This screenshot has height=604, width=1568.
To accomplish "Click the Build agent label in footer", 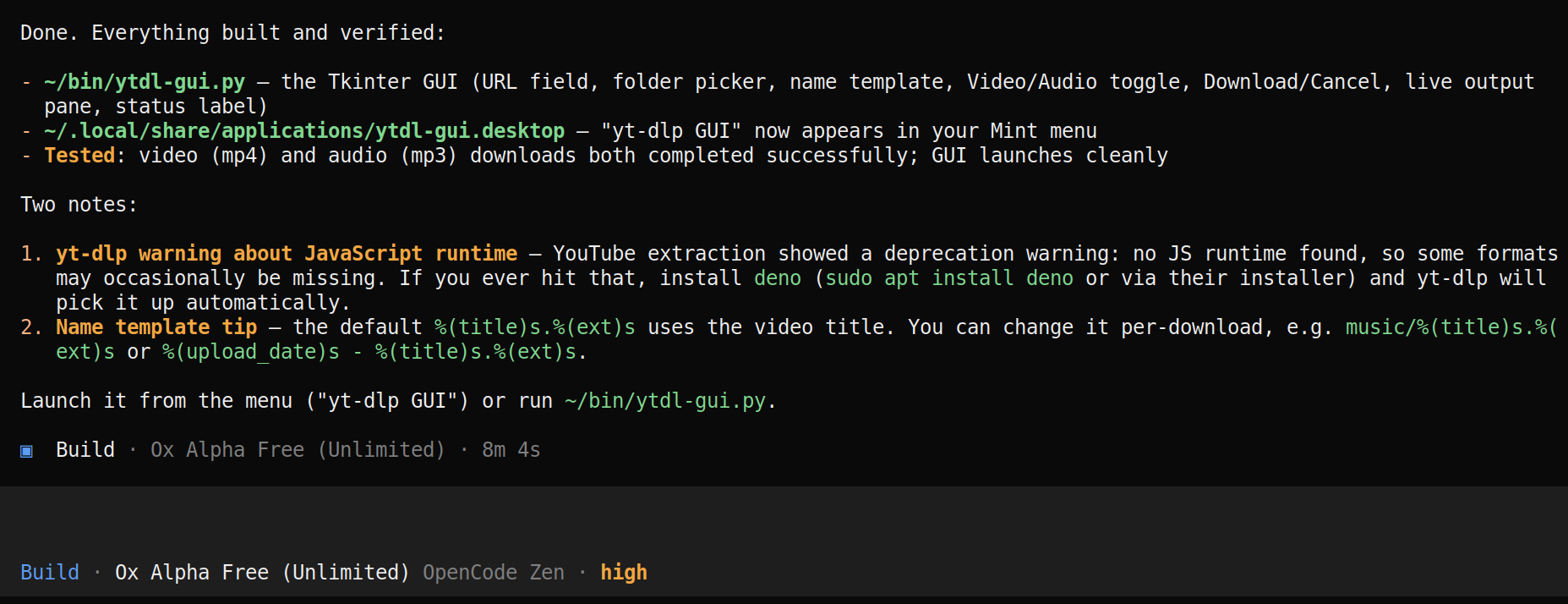I will 50,573.
